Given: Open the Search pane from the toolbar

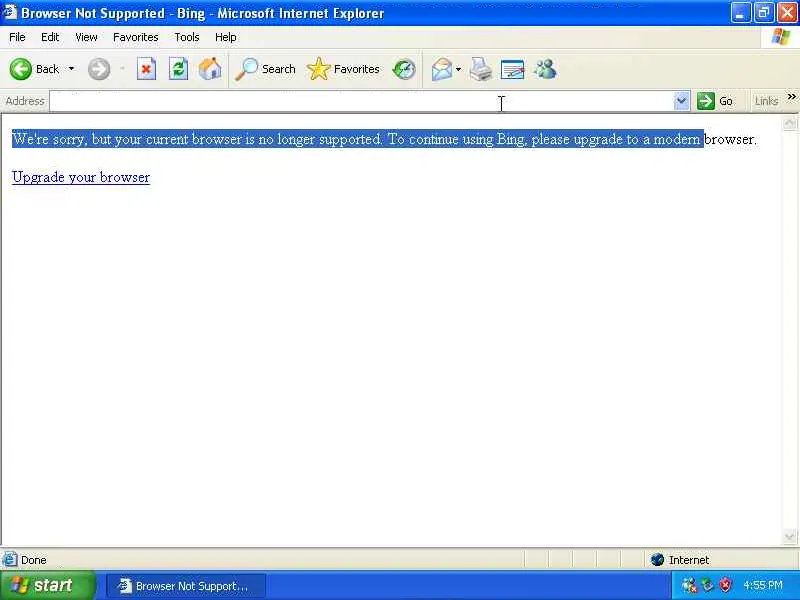Looking at the screenshot, I should point(265,69).
